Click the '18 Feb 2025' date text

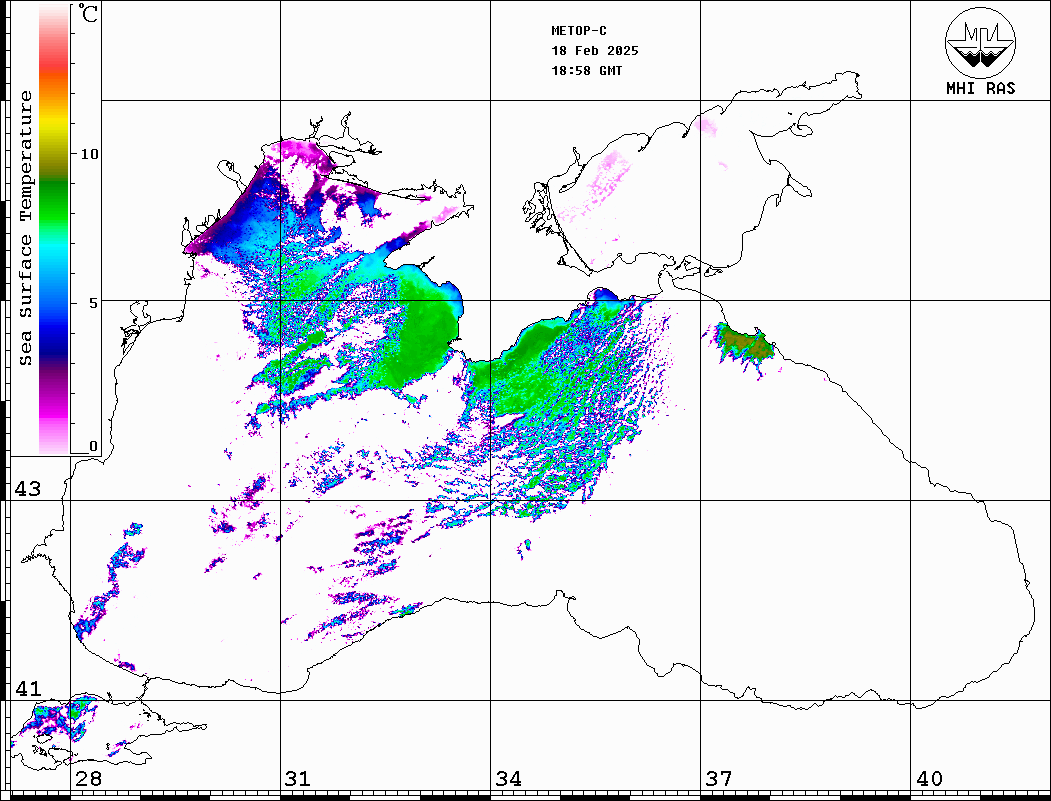[595, 51]
